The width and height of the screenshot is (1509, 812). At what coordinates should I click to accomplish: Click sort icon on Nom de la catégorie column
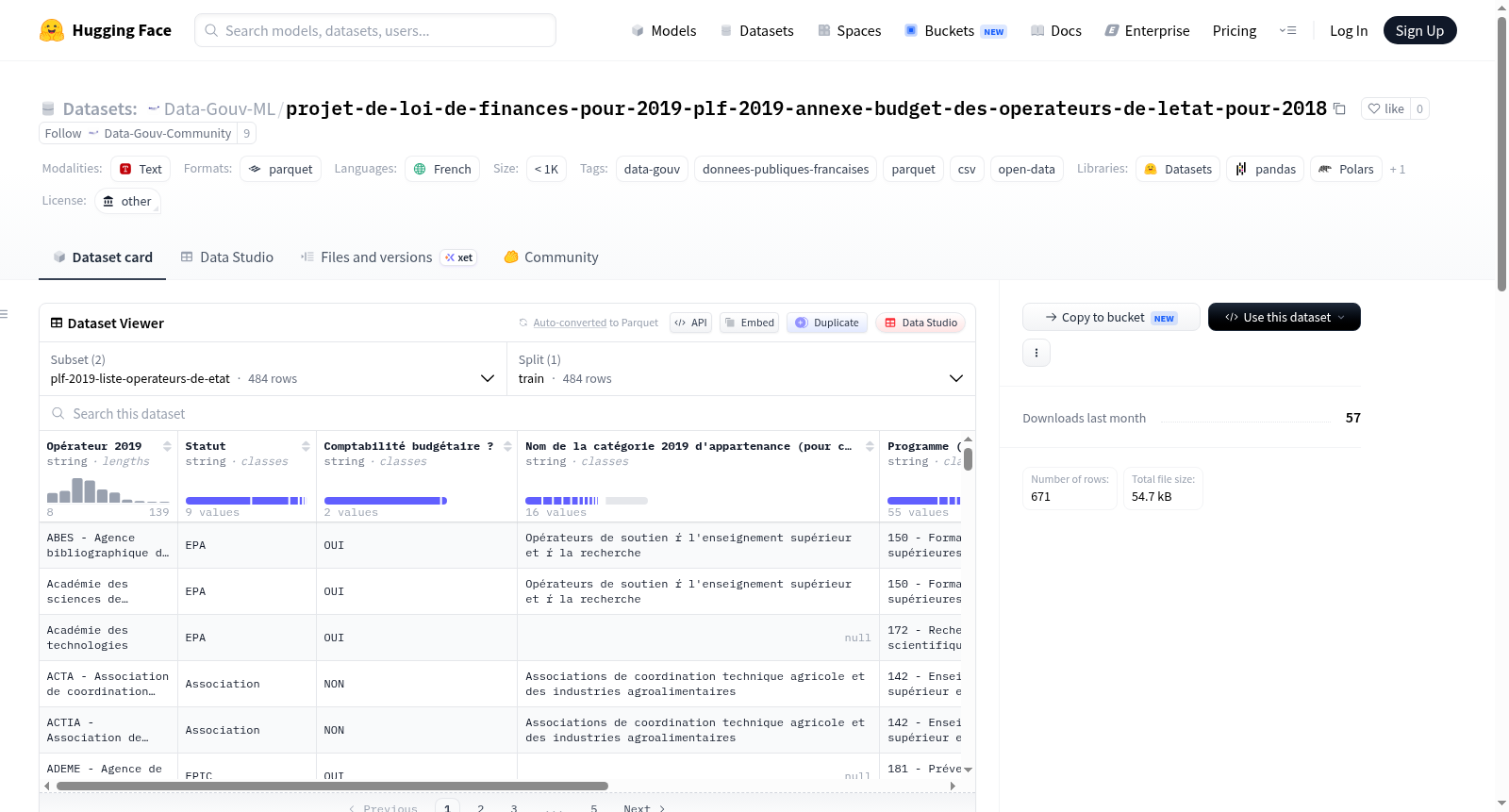pyautogui.click(x=870, y=446)
